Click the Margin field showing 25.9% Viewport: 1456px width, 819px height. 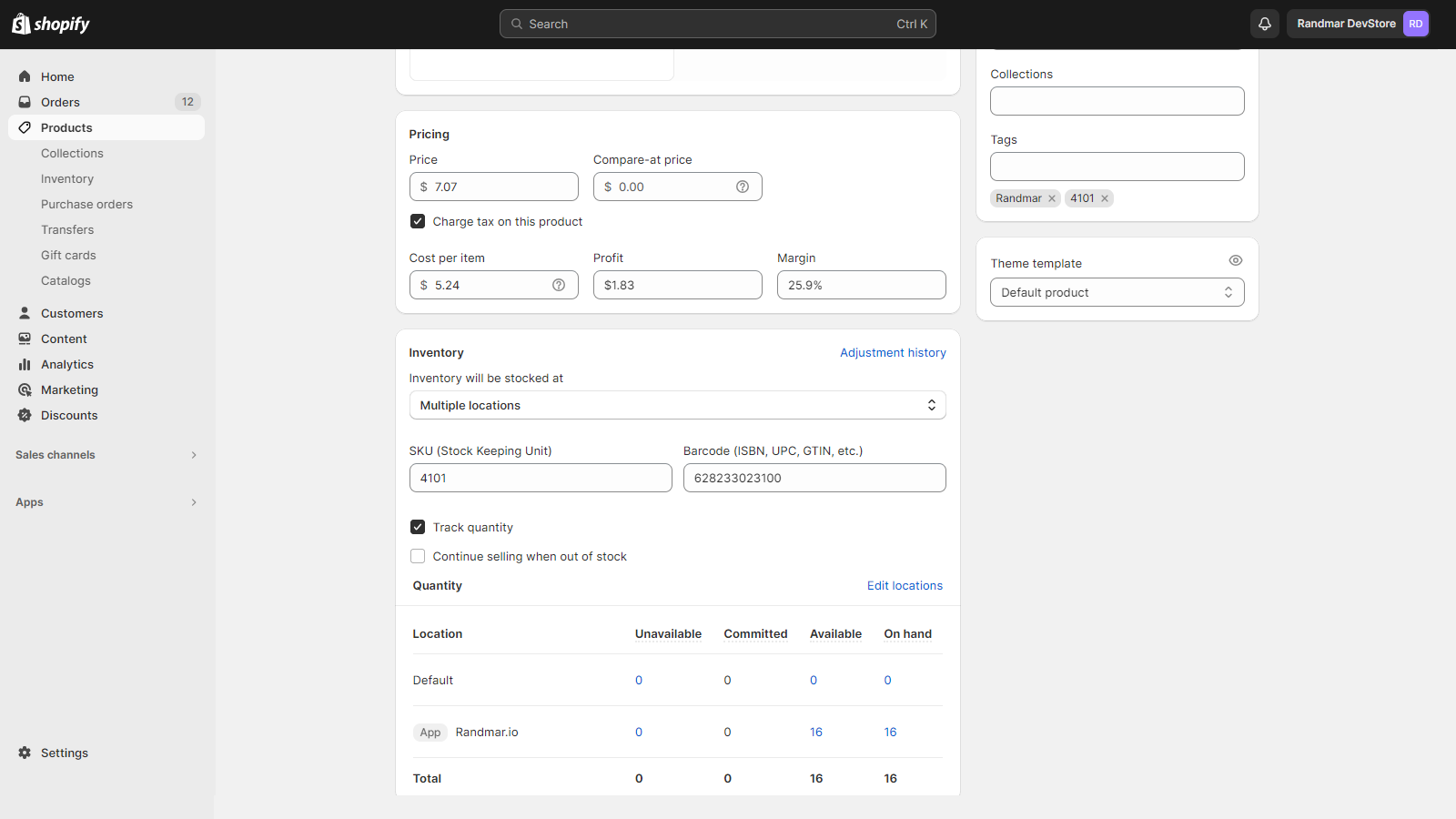(x=862, y=285)
